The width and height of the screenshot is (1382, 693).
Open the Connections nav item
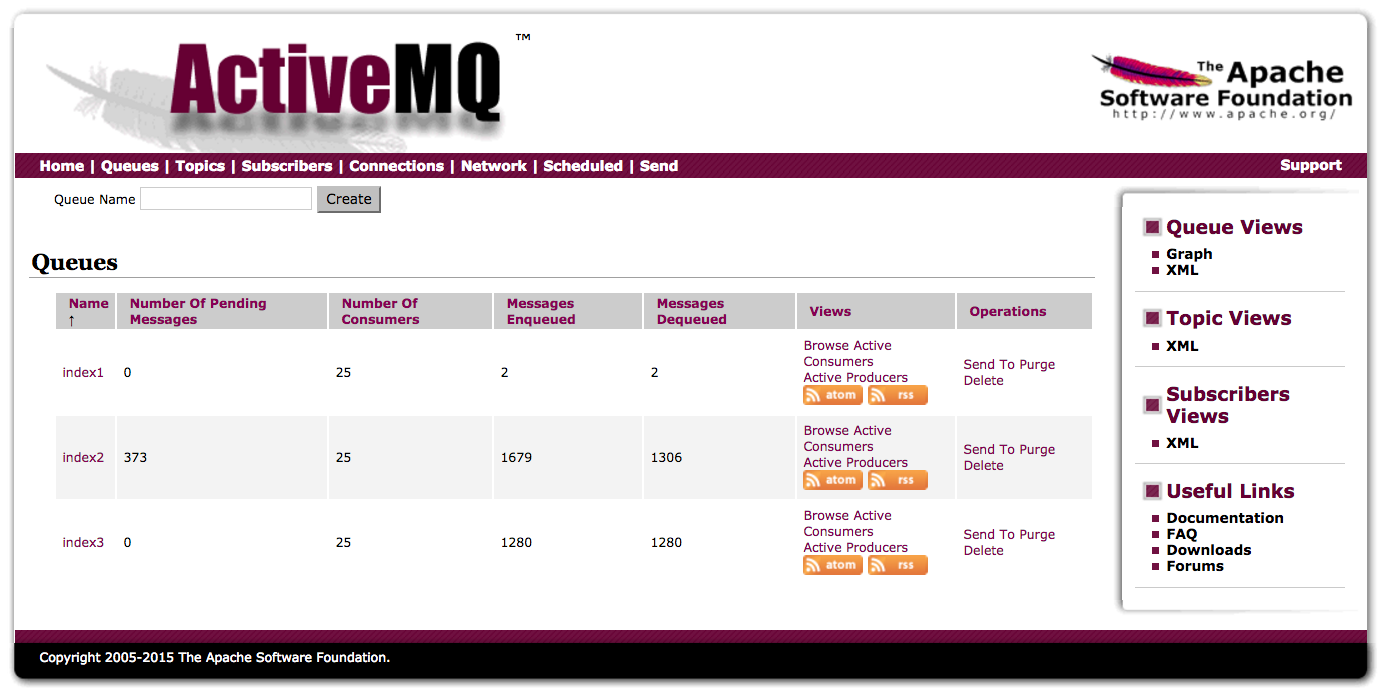coord(396,166)
